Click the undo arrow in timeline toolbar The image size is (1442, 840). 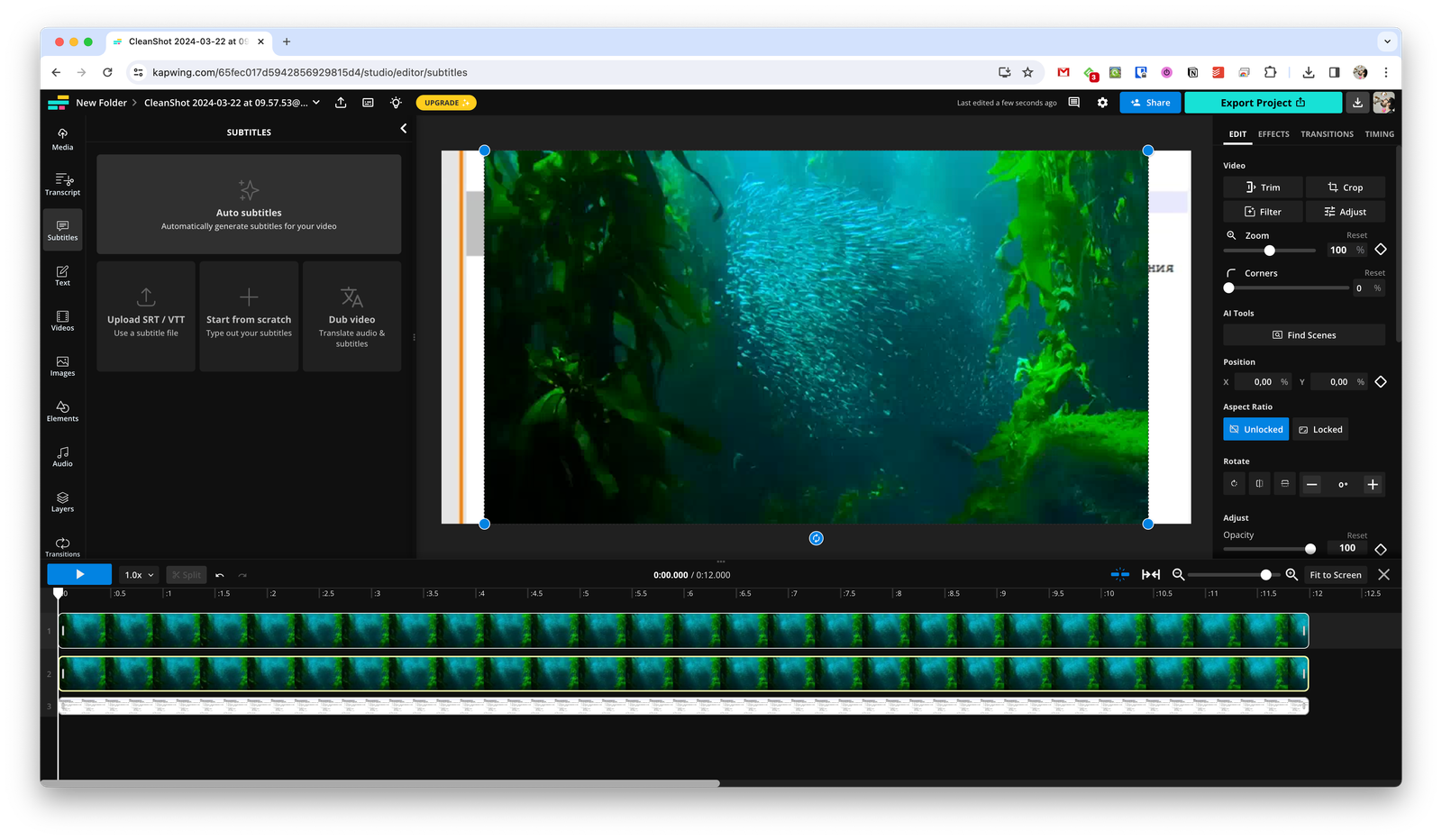tap(220, 575)
